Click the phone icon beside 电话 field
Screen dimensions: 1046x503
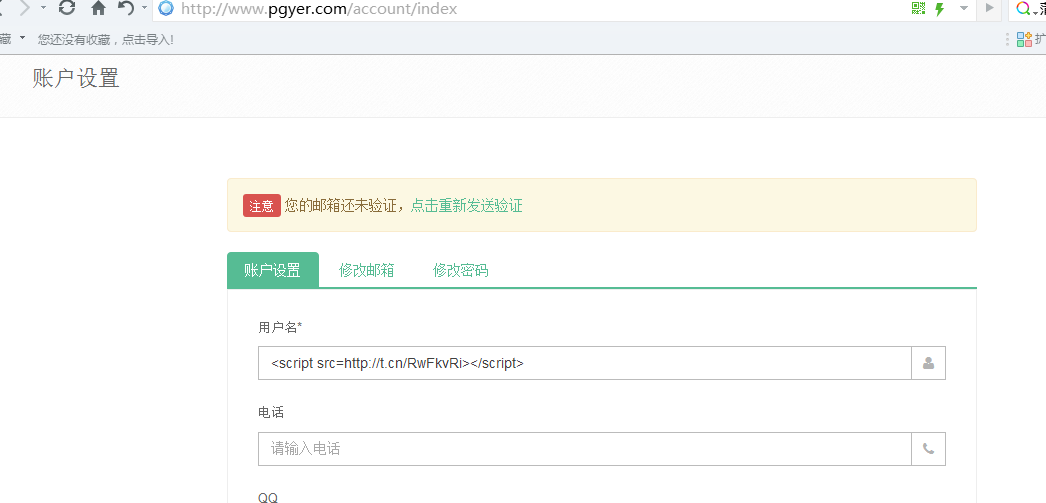929,449
